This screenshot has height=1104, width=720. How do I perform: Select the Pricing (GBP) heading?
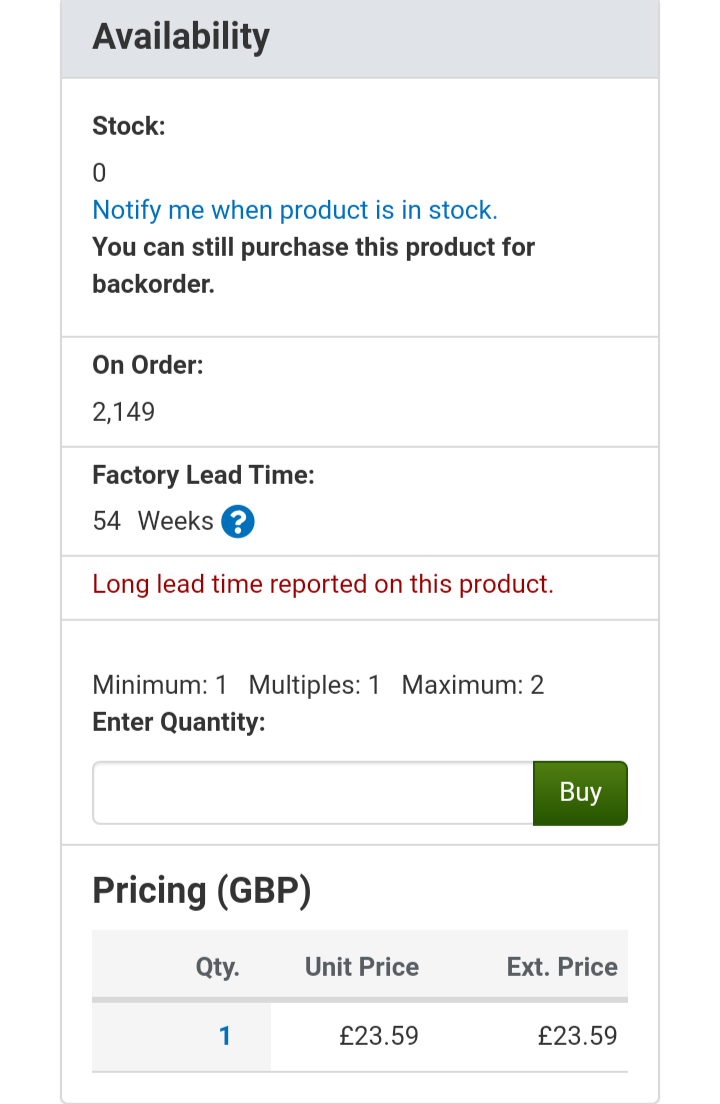202,890
